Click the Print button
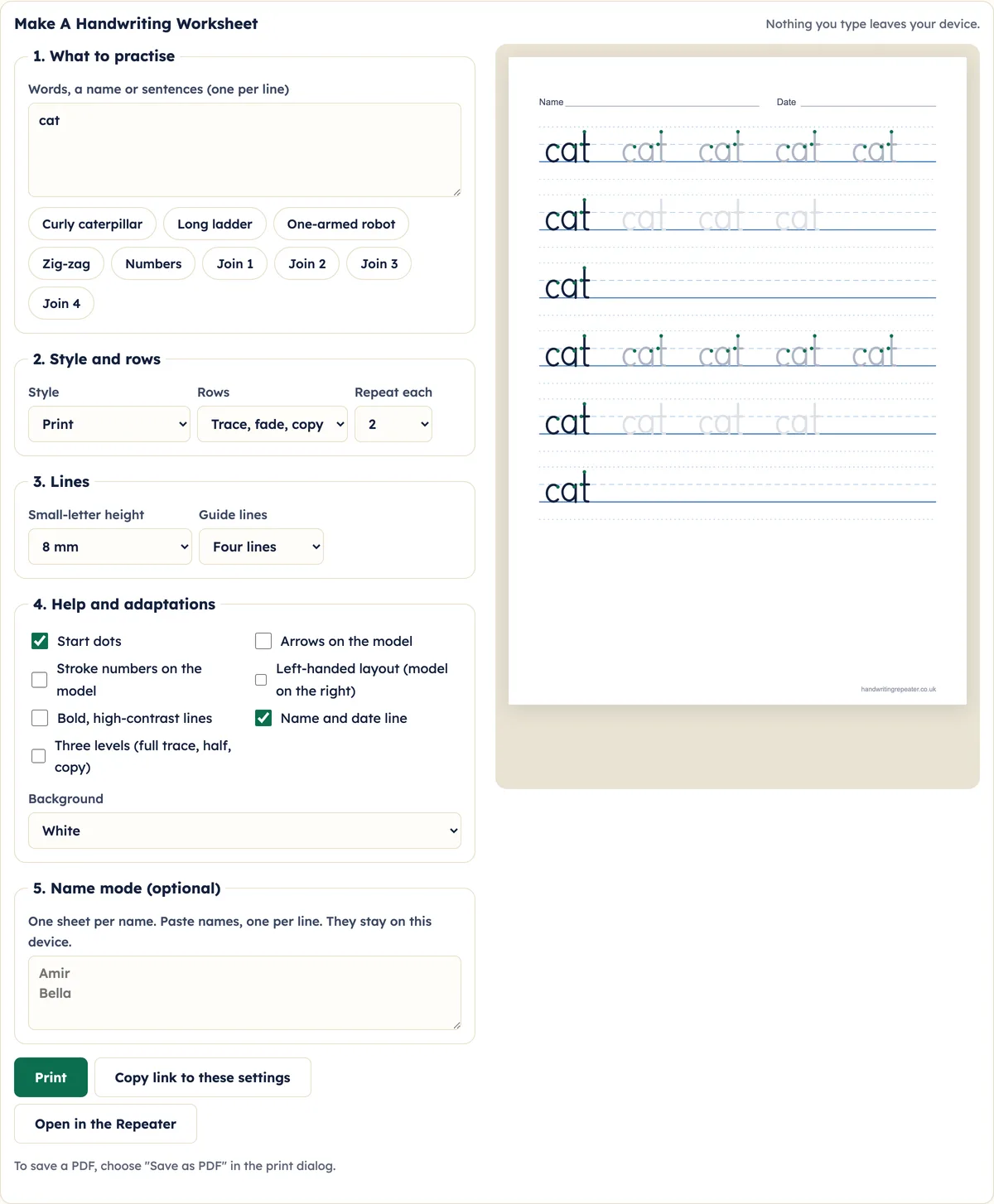The height and width of the screenshot is (1204, 994). point(51,1077)
